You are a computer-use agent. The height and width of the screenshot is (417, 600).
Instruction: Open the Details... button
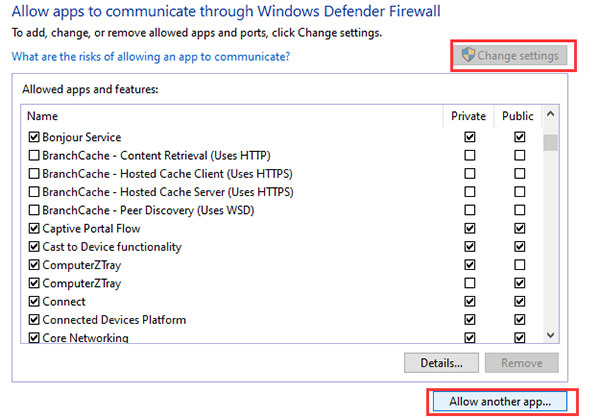tap(441, 363)
